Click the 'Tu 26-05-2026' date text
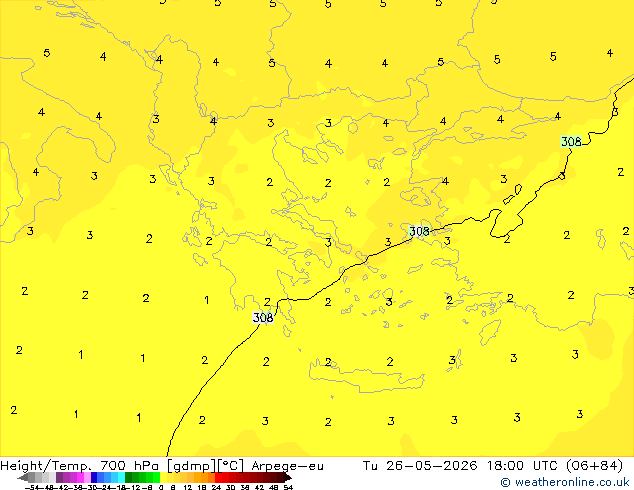The width and height of the screenshot is (634, 490). 420,466
